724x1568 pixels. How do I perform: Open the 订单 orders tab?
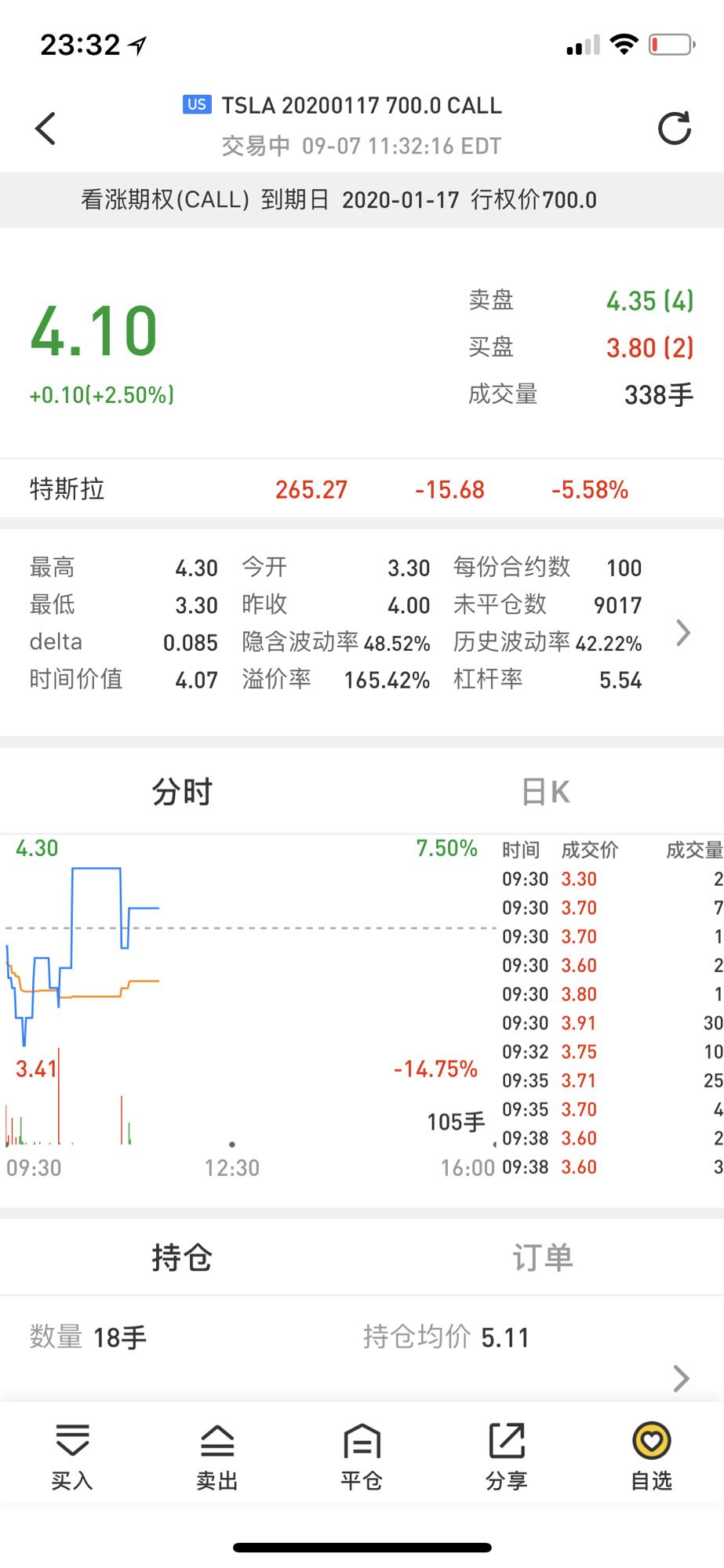coord(542,1258)
